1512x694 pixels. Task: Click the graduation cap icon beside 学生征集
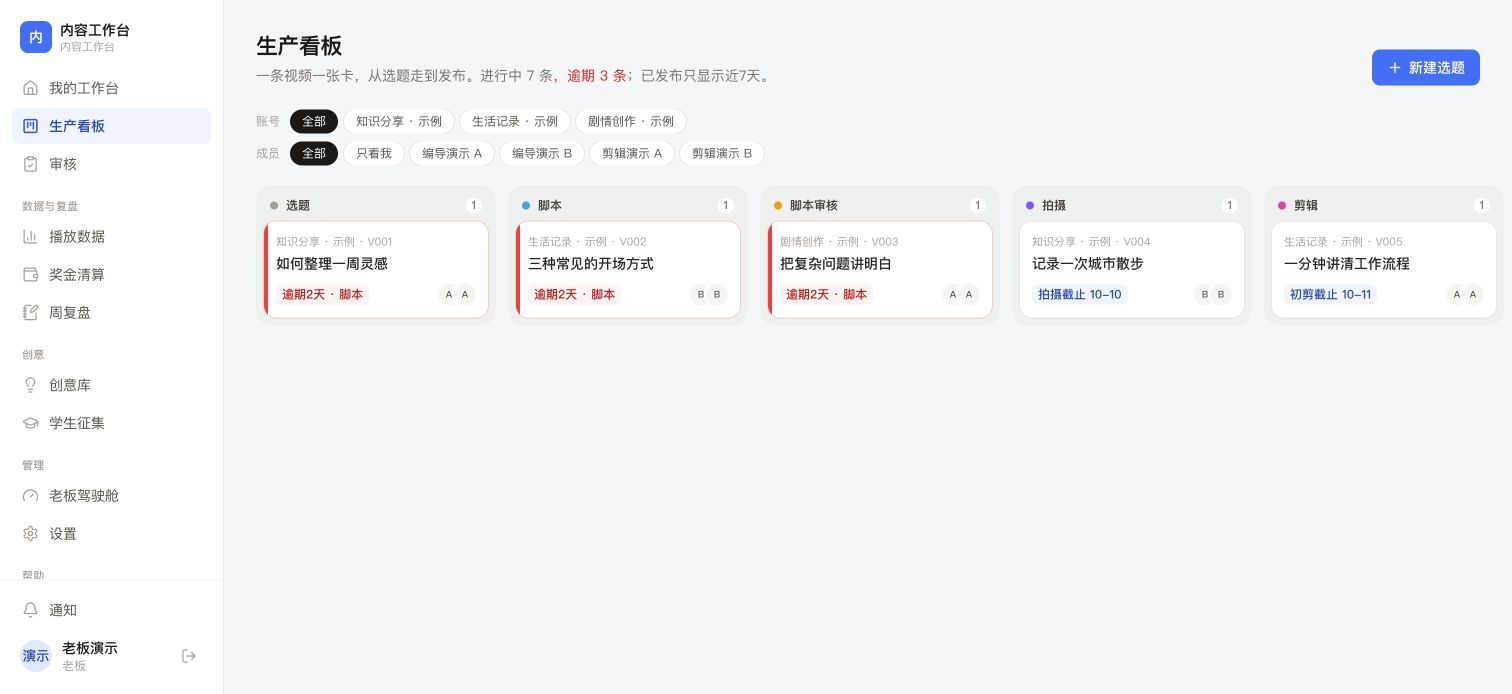(30, 423)
